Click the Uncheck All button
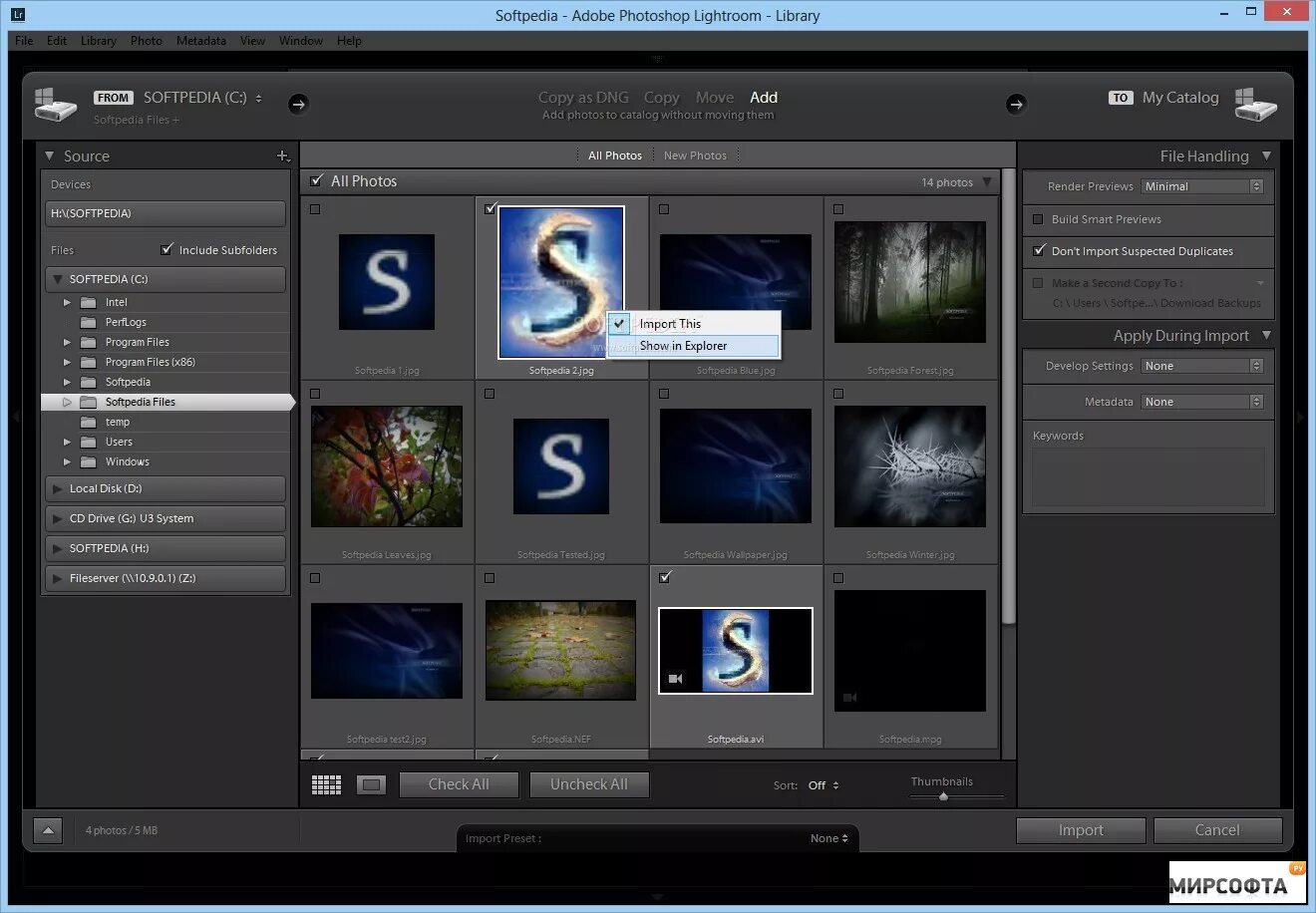Screen dimensions: 1316x913 (x=589, y=784)
